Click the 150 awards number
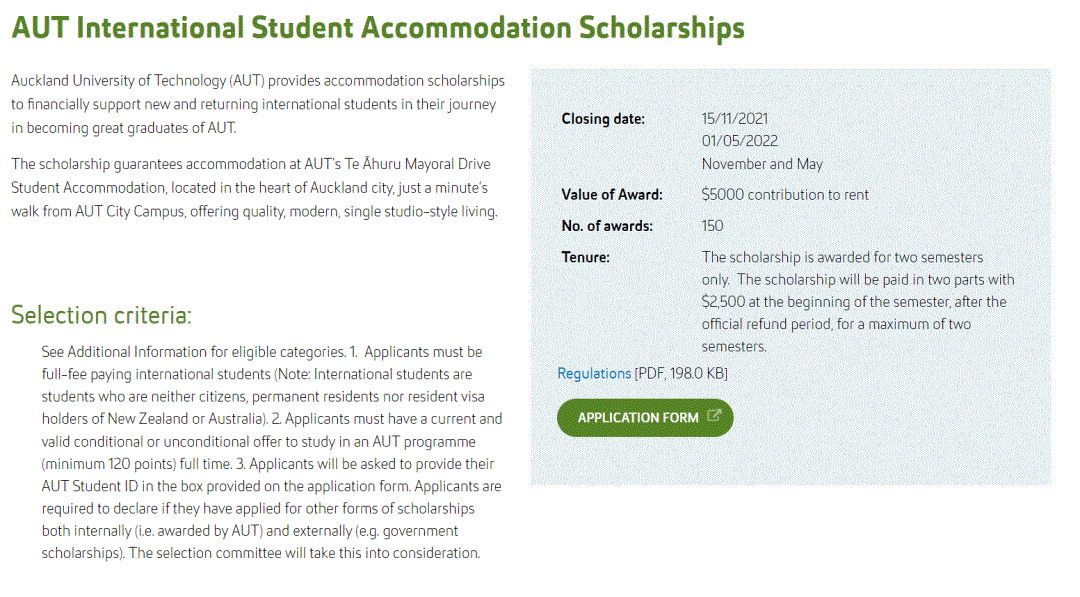1080x597 pixels. click(712, 226)
